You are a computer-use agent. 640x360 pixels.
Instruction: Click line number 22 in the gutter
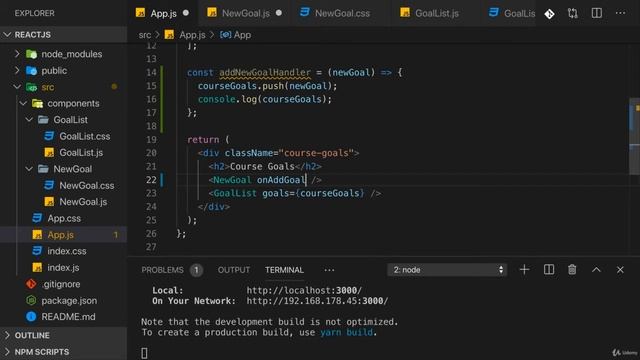[x=151, y=180]
